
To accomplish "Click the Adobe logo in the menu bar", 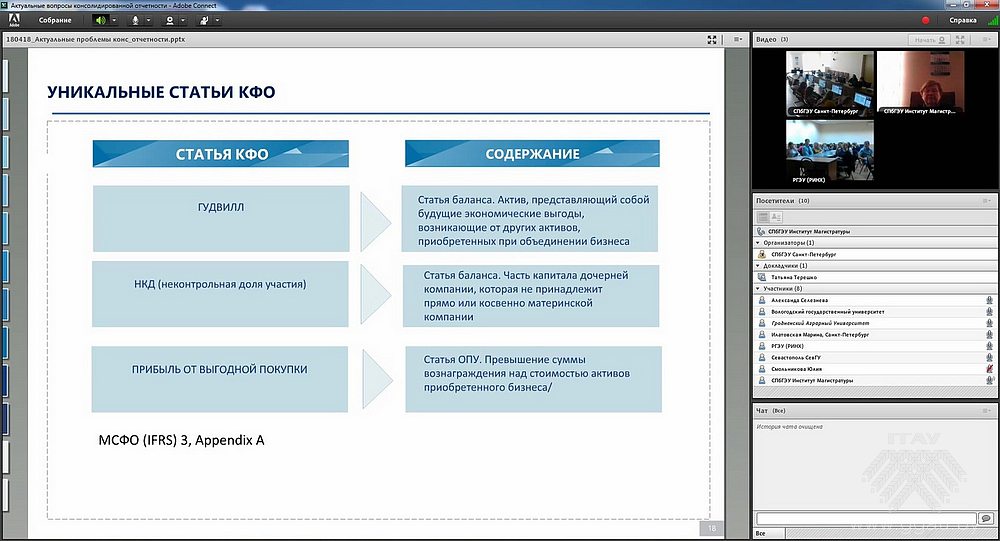I will pyautogui.click(x=13, y=20).
